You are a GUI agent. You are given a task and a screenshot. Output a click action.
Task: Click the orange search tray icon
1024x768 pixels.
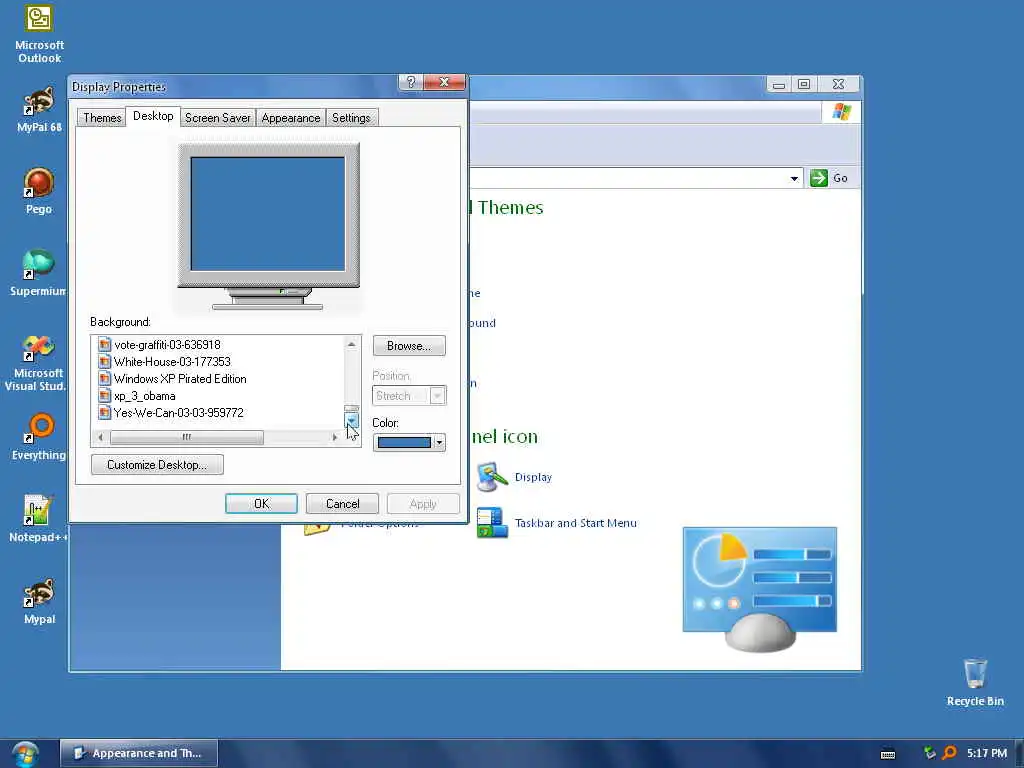coord(950,753)
